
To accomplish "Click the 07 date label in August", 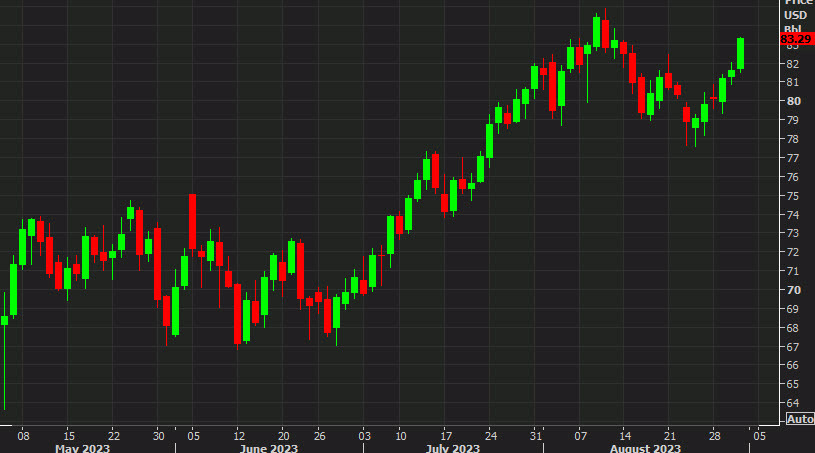I will (x=581, y=436).
